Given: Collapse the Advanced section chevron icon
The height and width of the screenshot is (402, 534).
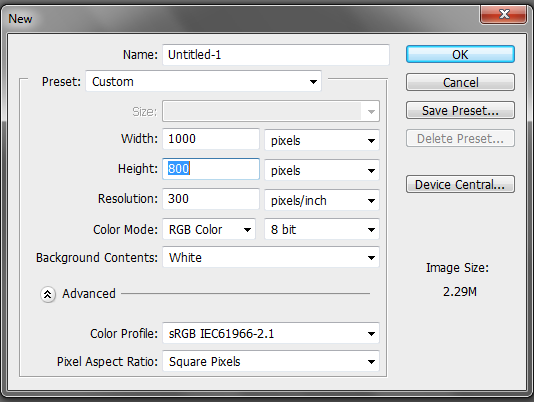Looking at the screenshot, I should point(48,294).
